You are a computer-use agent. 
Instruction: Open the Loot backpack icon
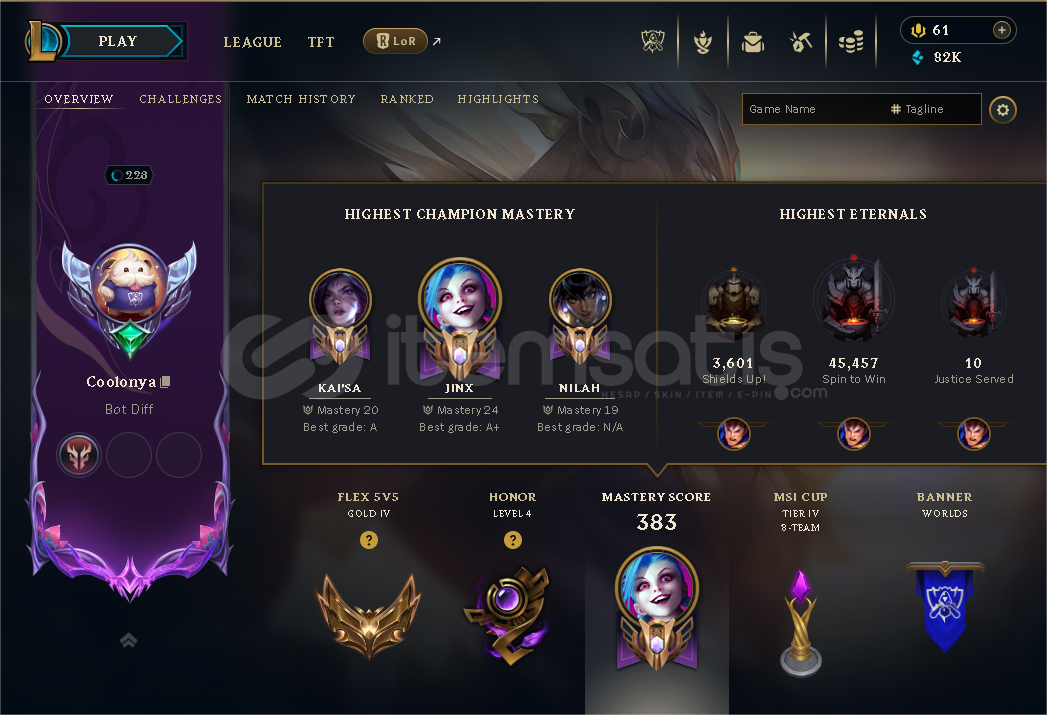pyautogui.click(x=753, y=42)
